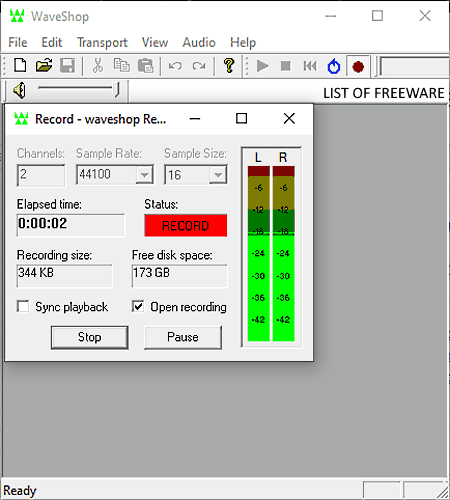Mute with the speaker volume icon
Image resolution: width=450 pixels, height=500 pixels.
tap(19, 90)
